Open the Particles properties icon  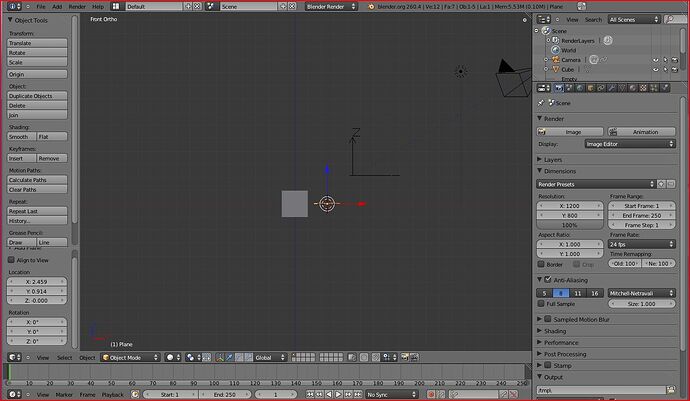(654, 88)
